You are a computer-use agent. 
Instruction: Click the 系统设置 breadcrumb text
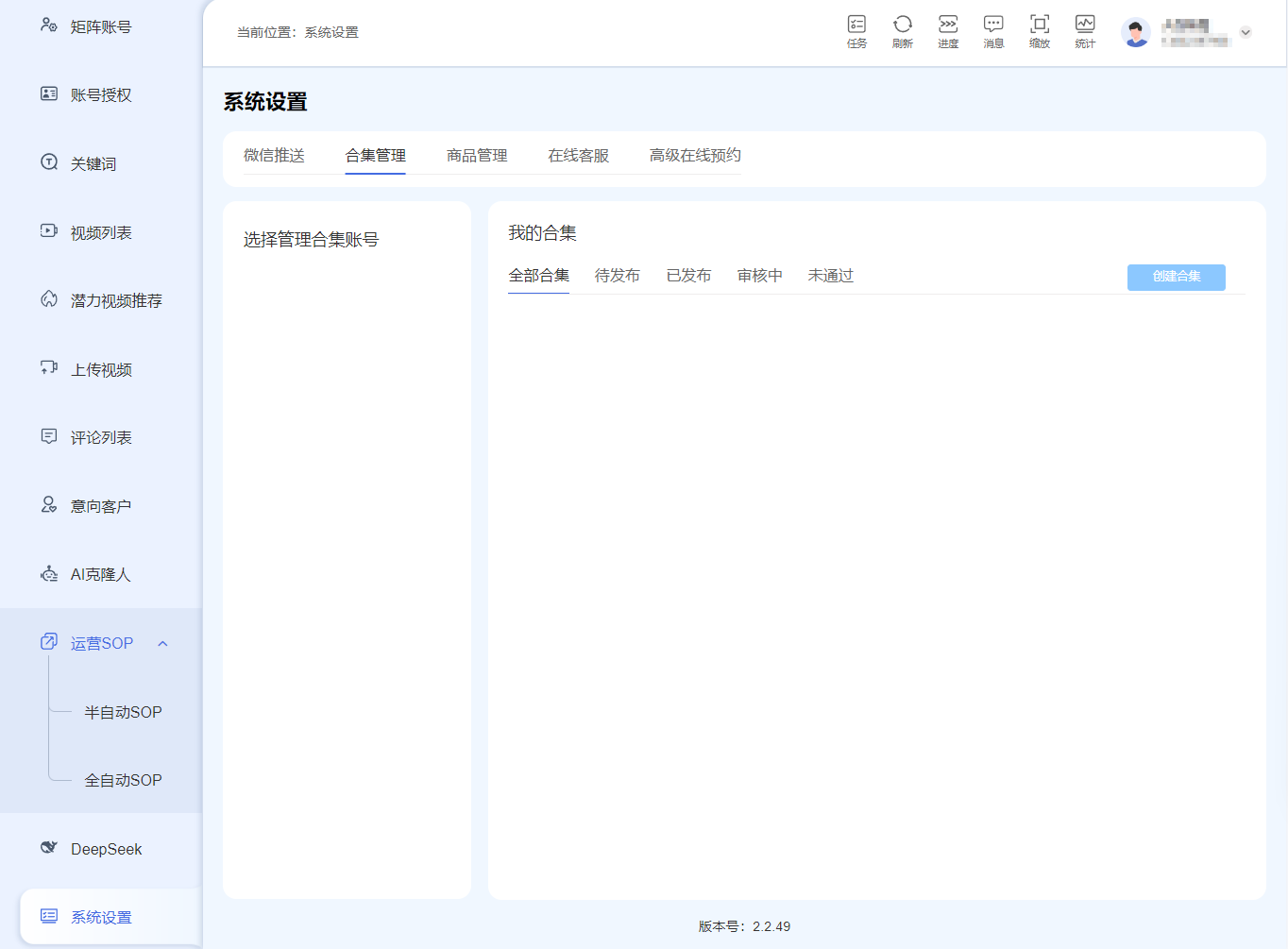(331, 32)
